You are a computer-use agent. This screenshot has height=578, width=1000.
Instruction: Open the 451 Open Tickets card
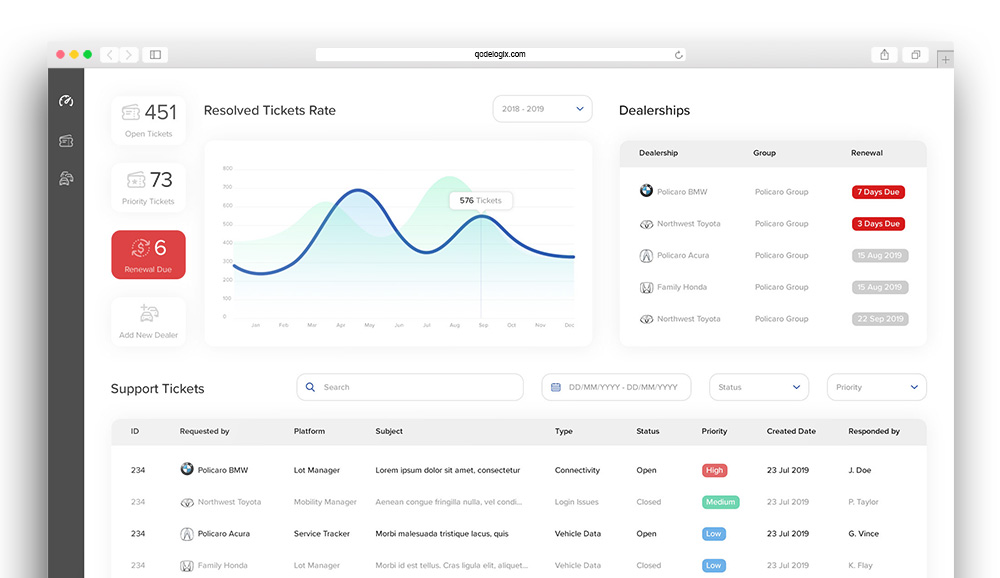(x=148, y=119)
